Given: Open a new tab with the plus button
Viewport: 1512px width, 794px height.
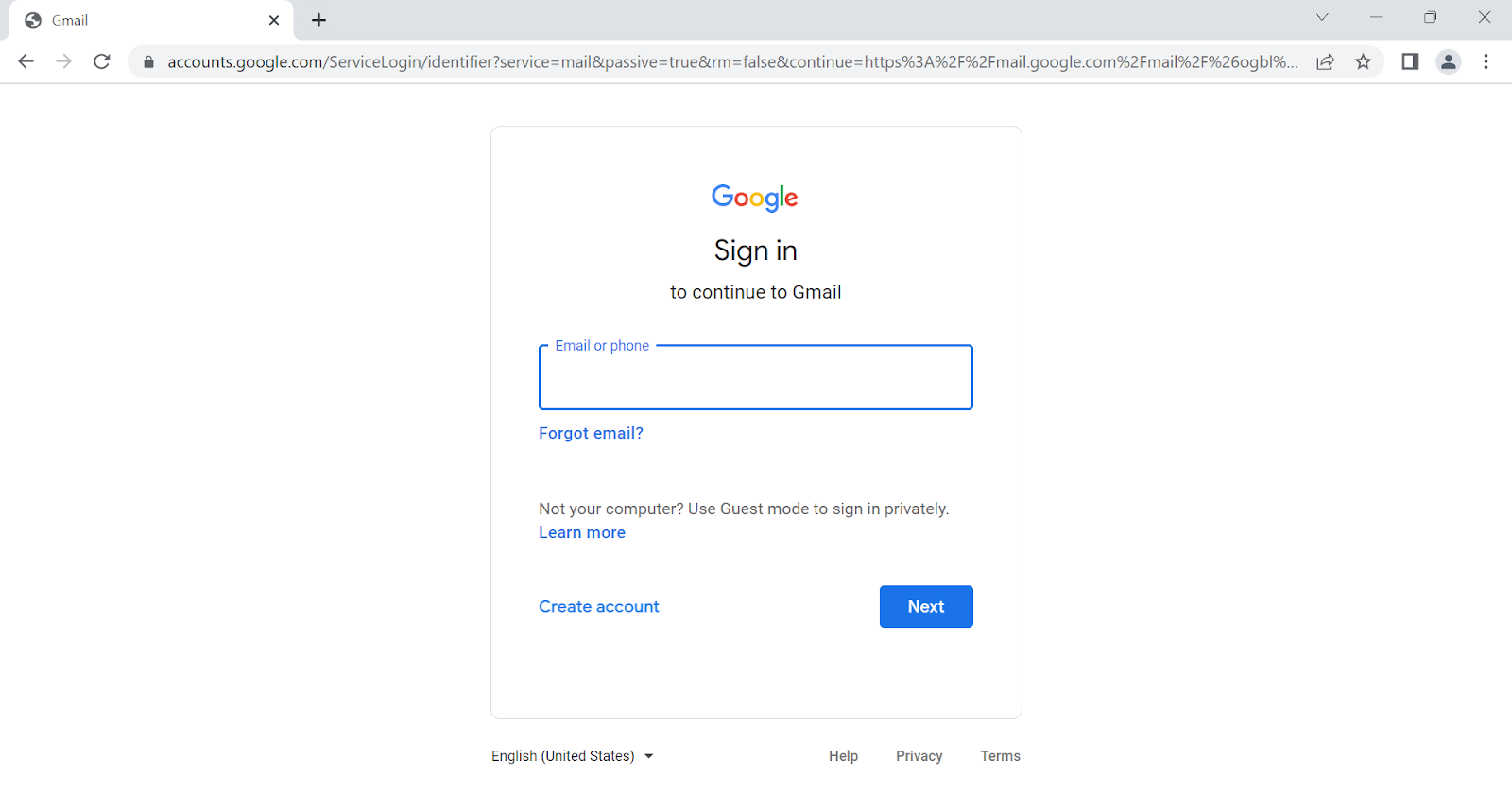Looking at the screenshot, I should click(318, 20).
